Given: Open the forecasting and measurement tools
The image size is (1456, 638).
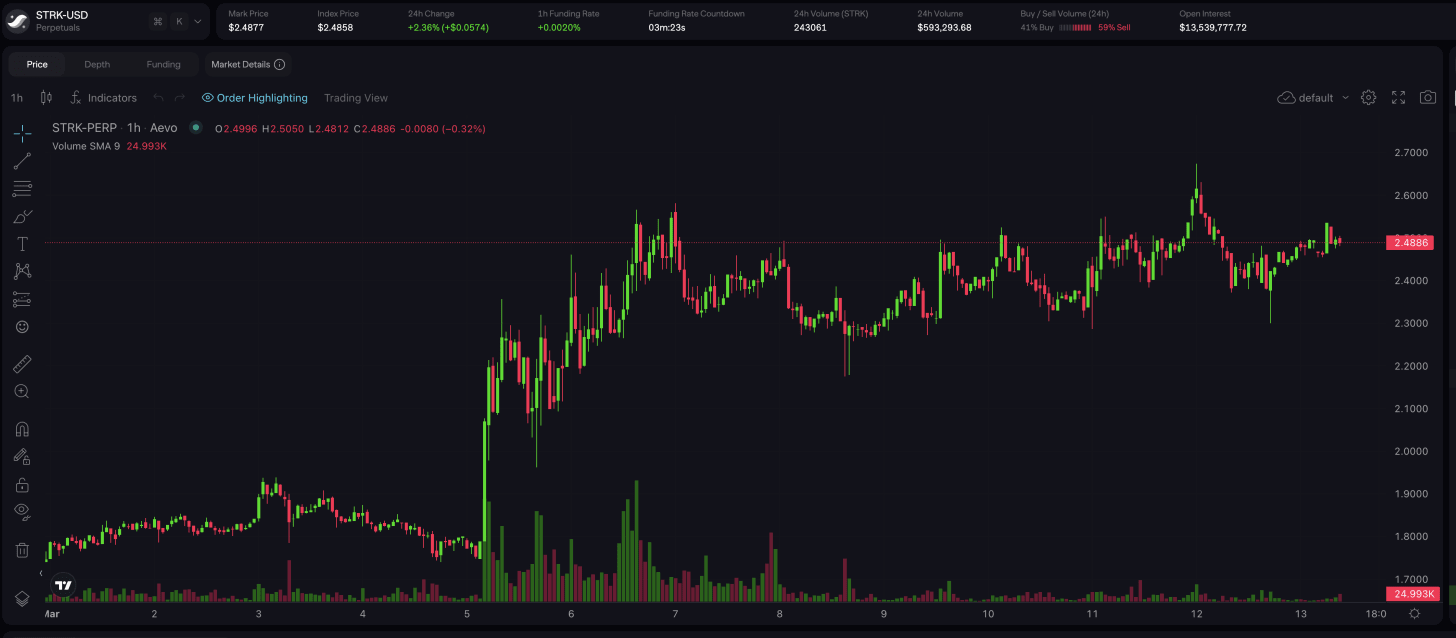Looking at the screenshot, I should pyautogui.click(x=22, y=299).
